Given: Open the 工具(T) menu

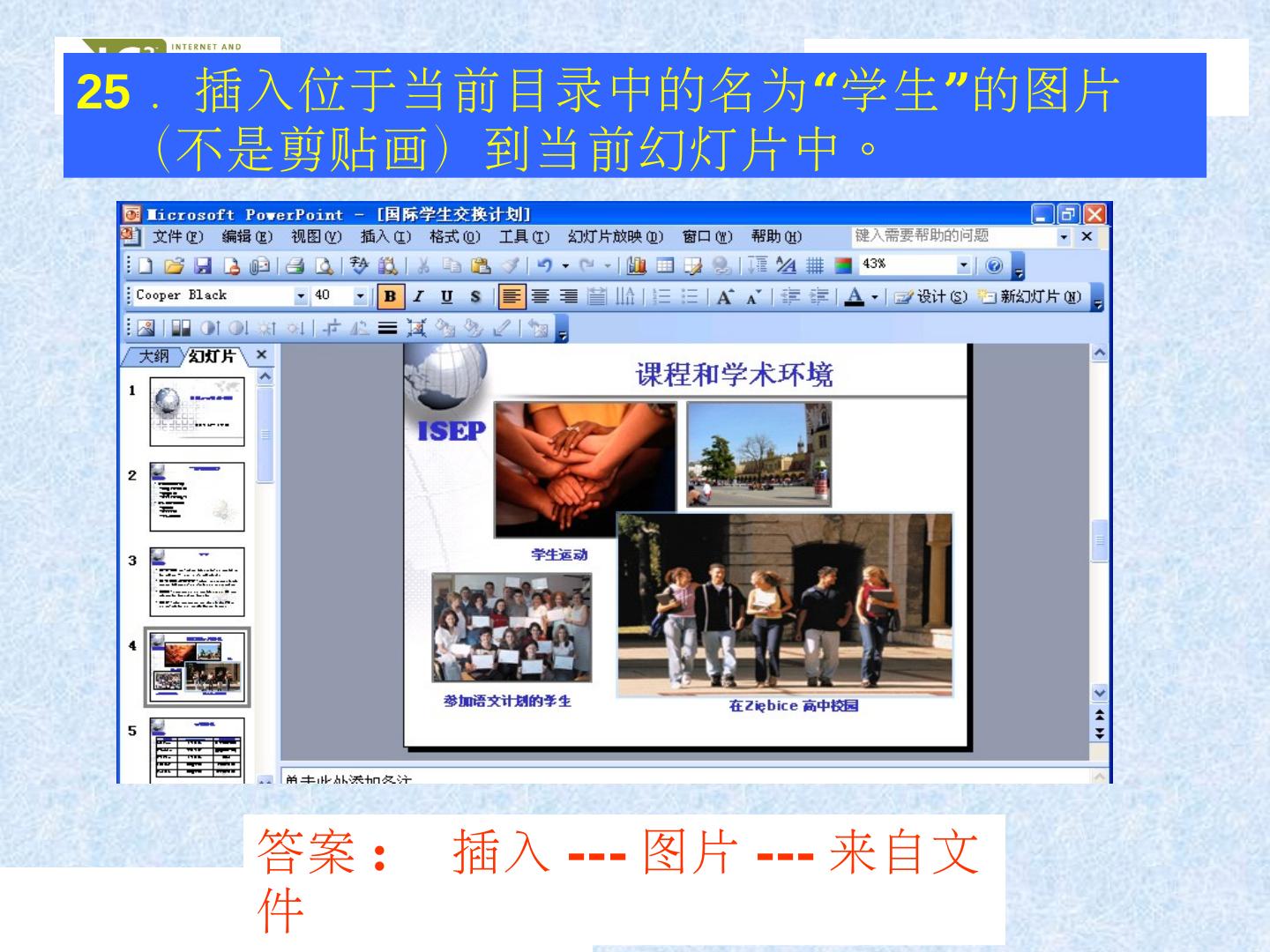Looking at the screenshot, I should [x=524, y=237].
